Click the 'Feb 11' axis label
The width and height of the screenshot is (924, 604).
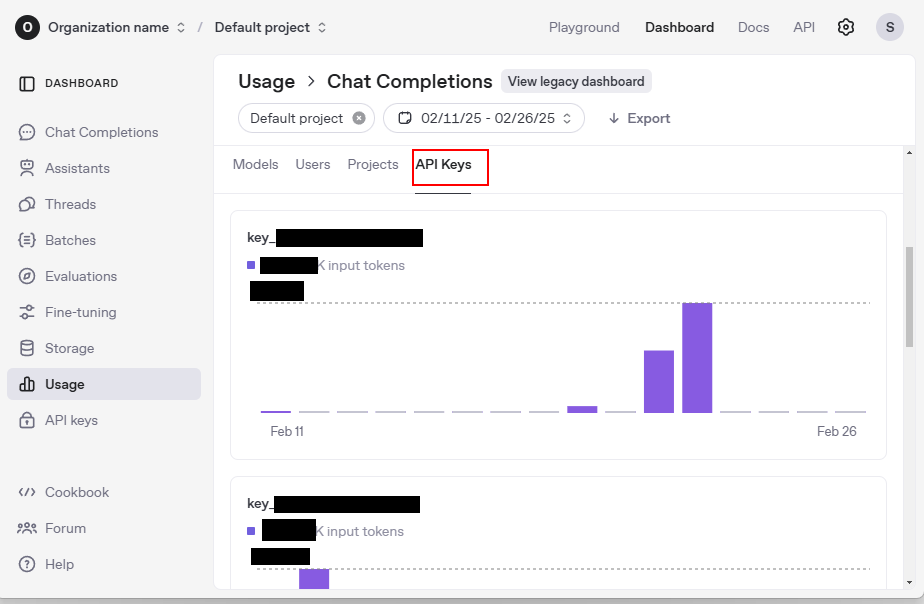pyautogui.click(x=287, y=431)
